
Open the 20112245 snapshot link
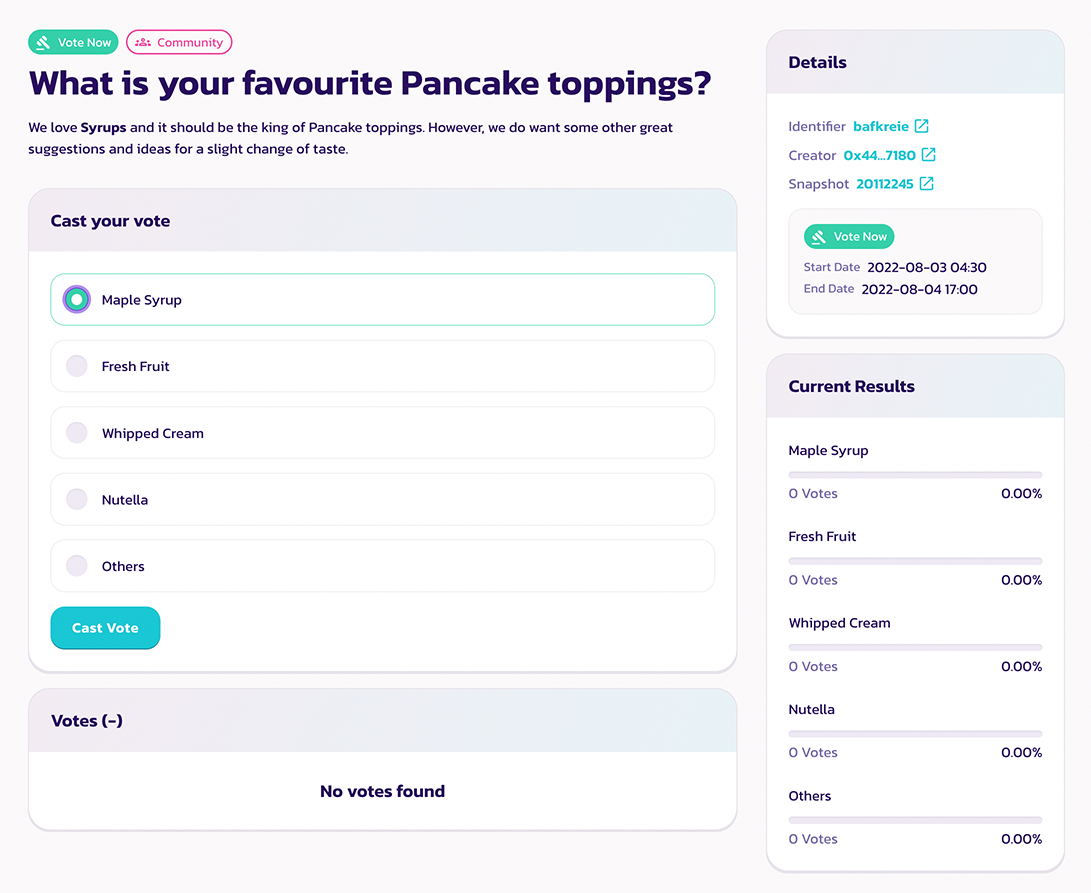884,184
